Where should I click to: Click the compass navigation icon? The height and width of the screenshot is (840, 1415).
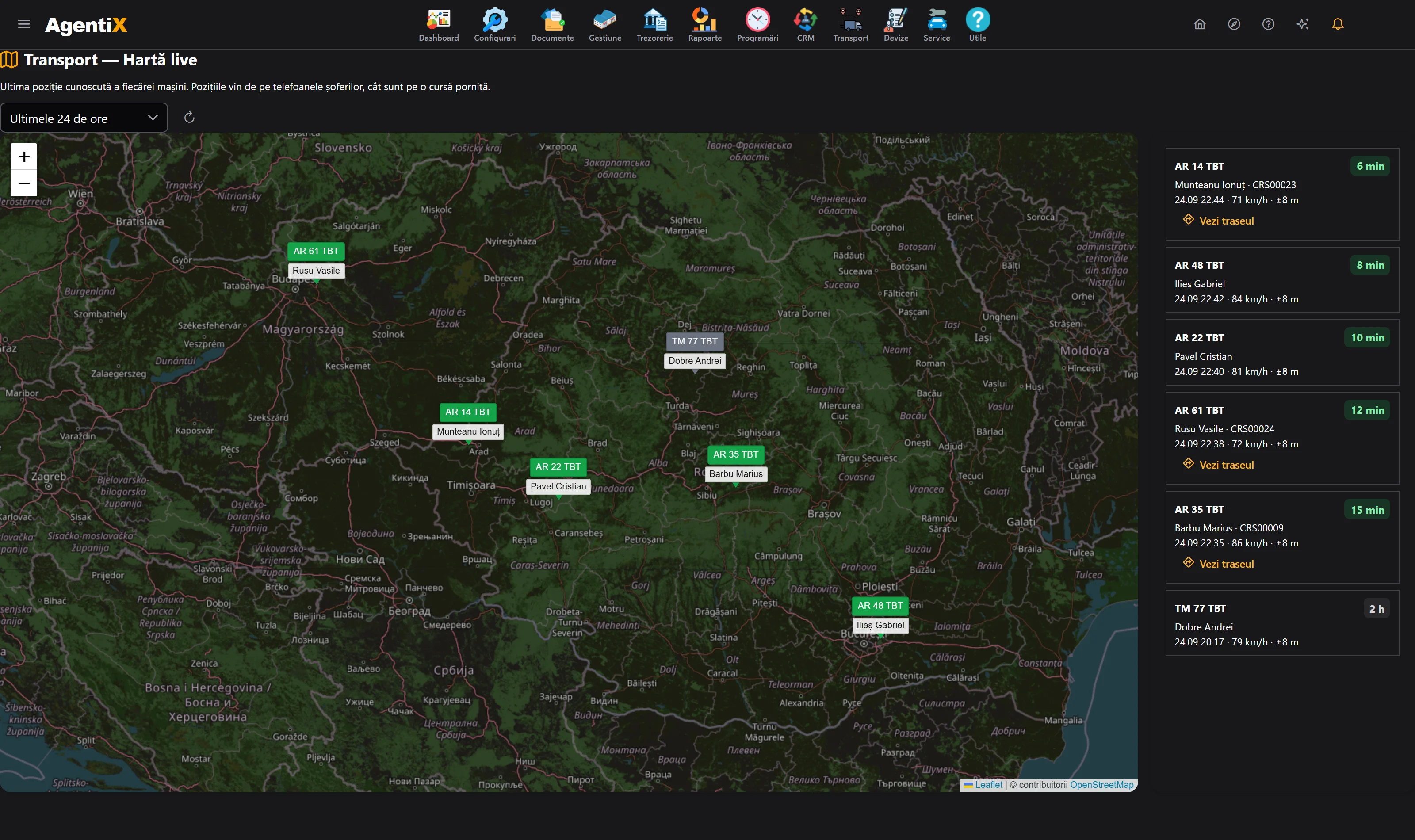point(1234,24)
